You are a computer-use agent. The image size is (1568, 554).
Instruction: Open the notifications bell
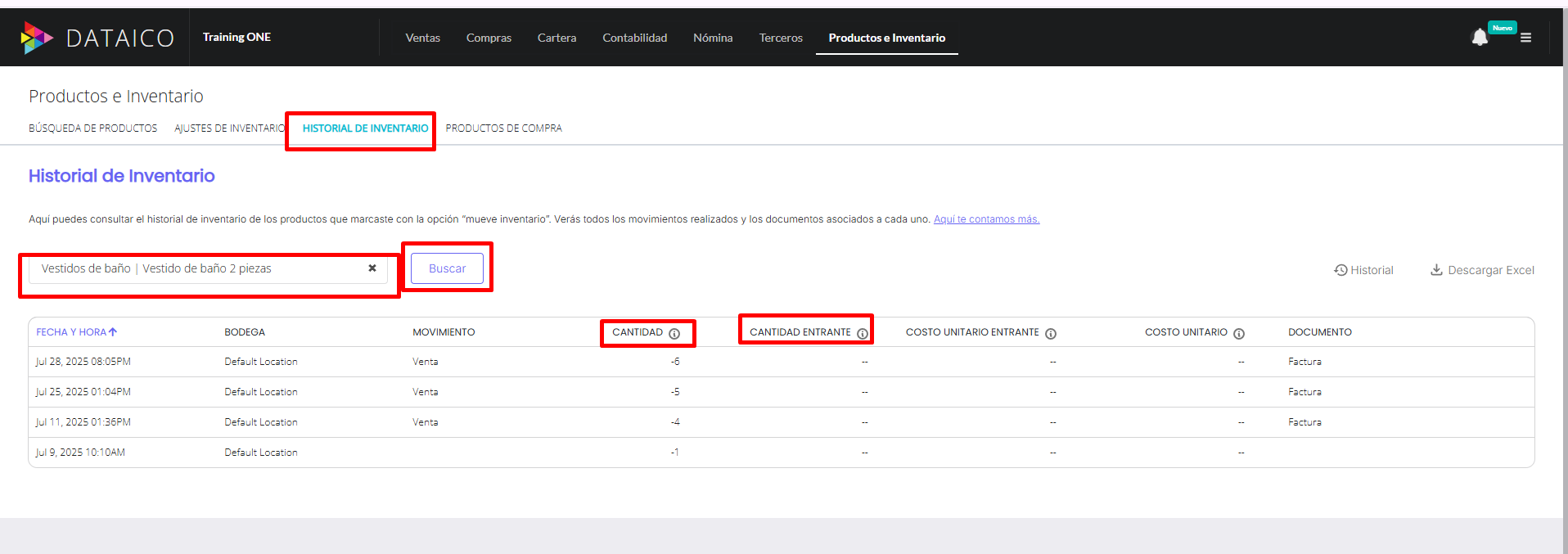tap(1479, 38)
